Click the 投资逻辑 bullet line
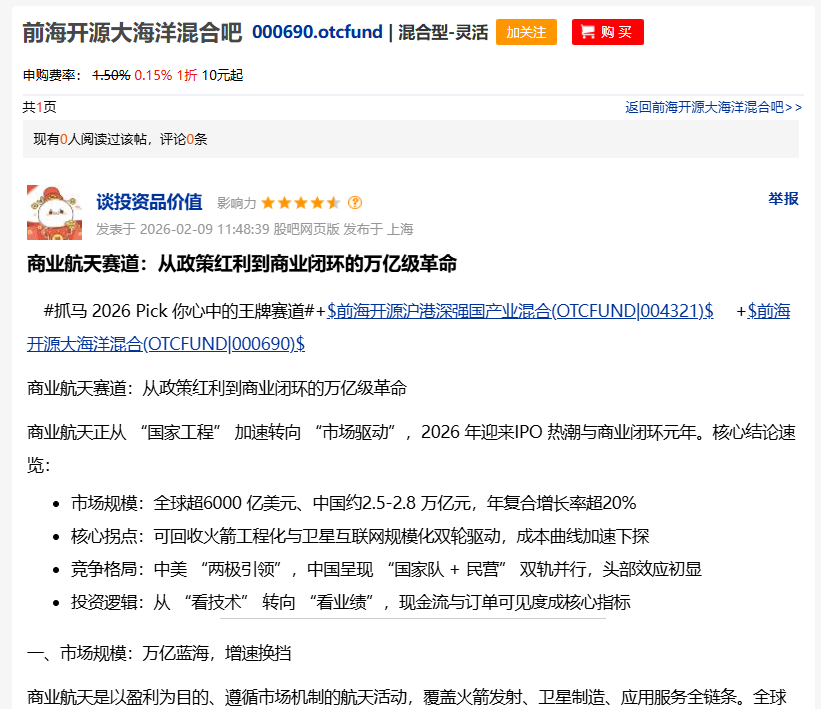Image resolution: width=821 pixels, height=709 pixels. pos(350,602)
